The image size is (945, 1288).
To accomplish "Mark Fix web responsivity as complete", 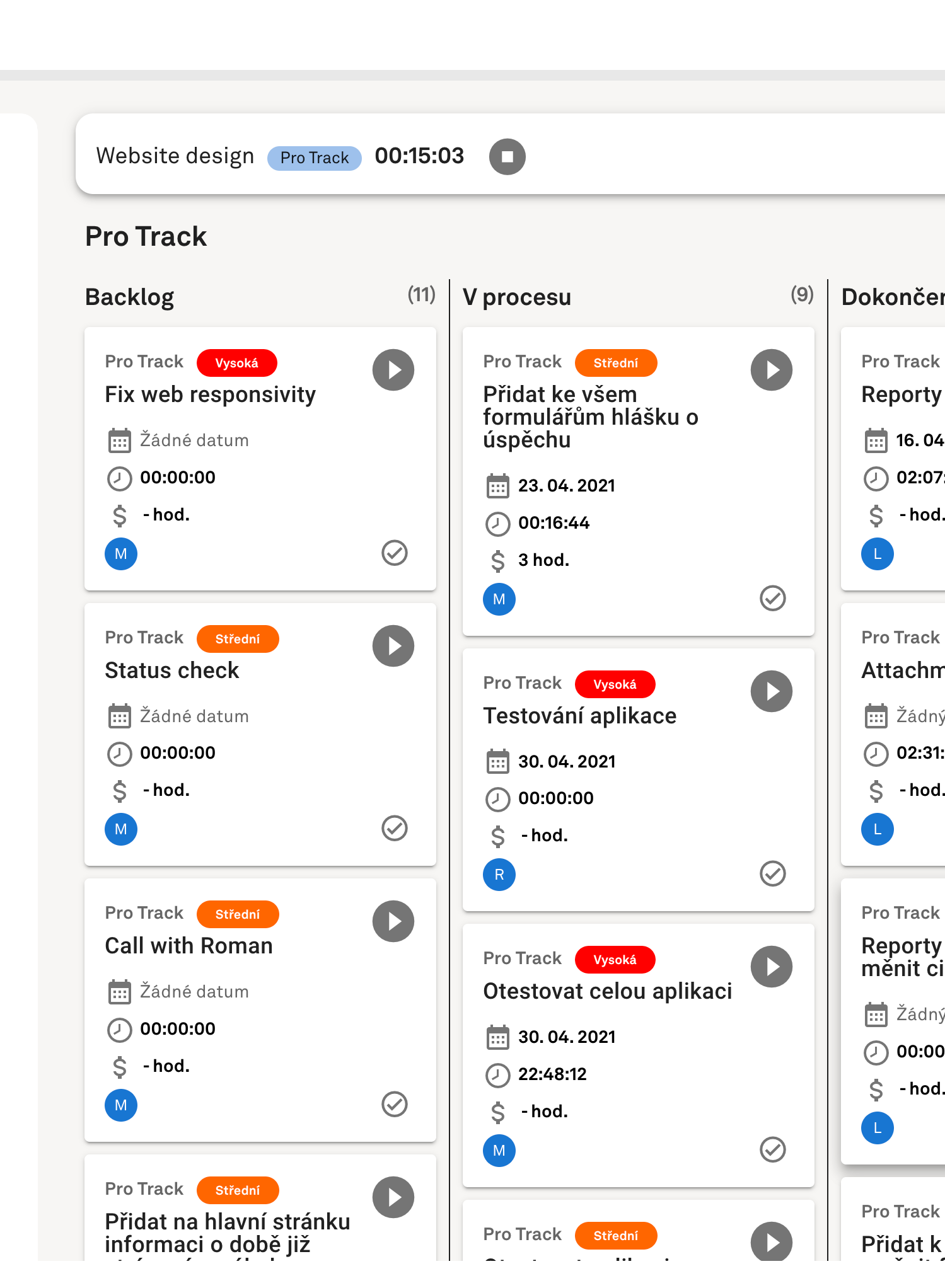I will click(395, 553).
